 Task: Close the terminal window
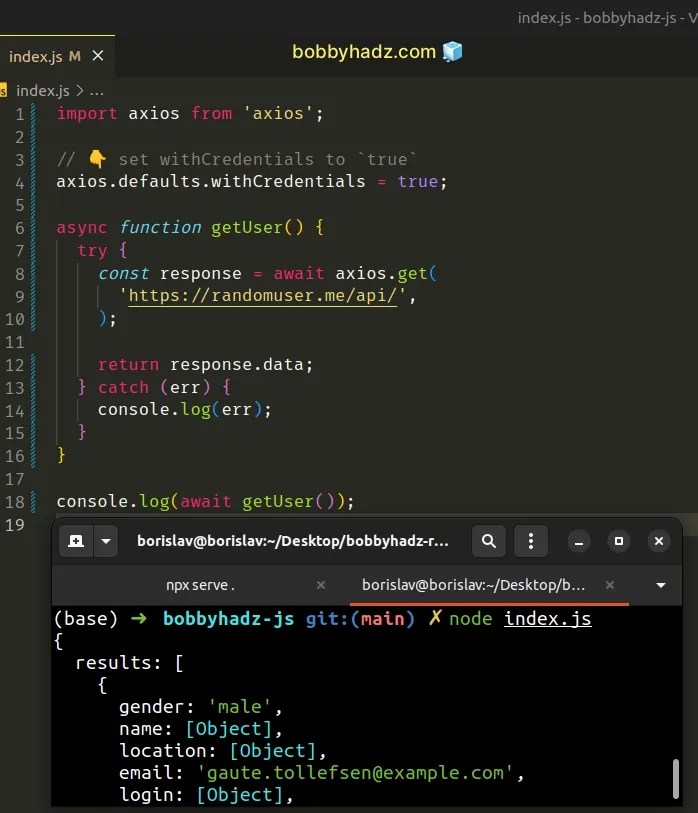tap(659, 541)
